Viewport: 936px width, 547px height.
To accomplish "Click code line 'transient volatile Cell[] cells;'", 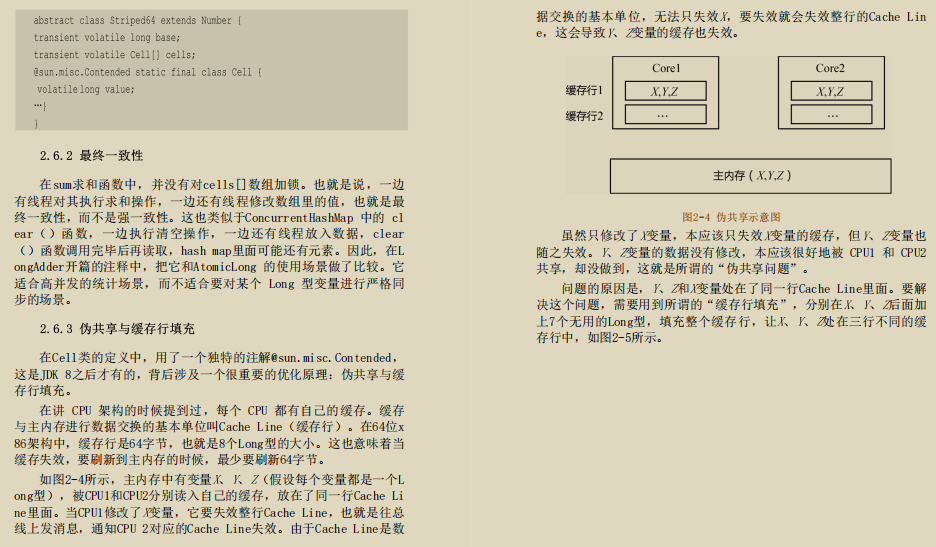I will pos(114,55).
